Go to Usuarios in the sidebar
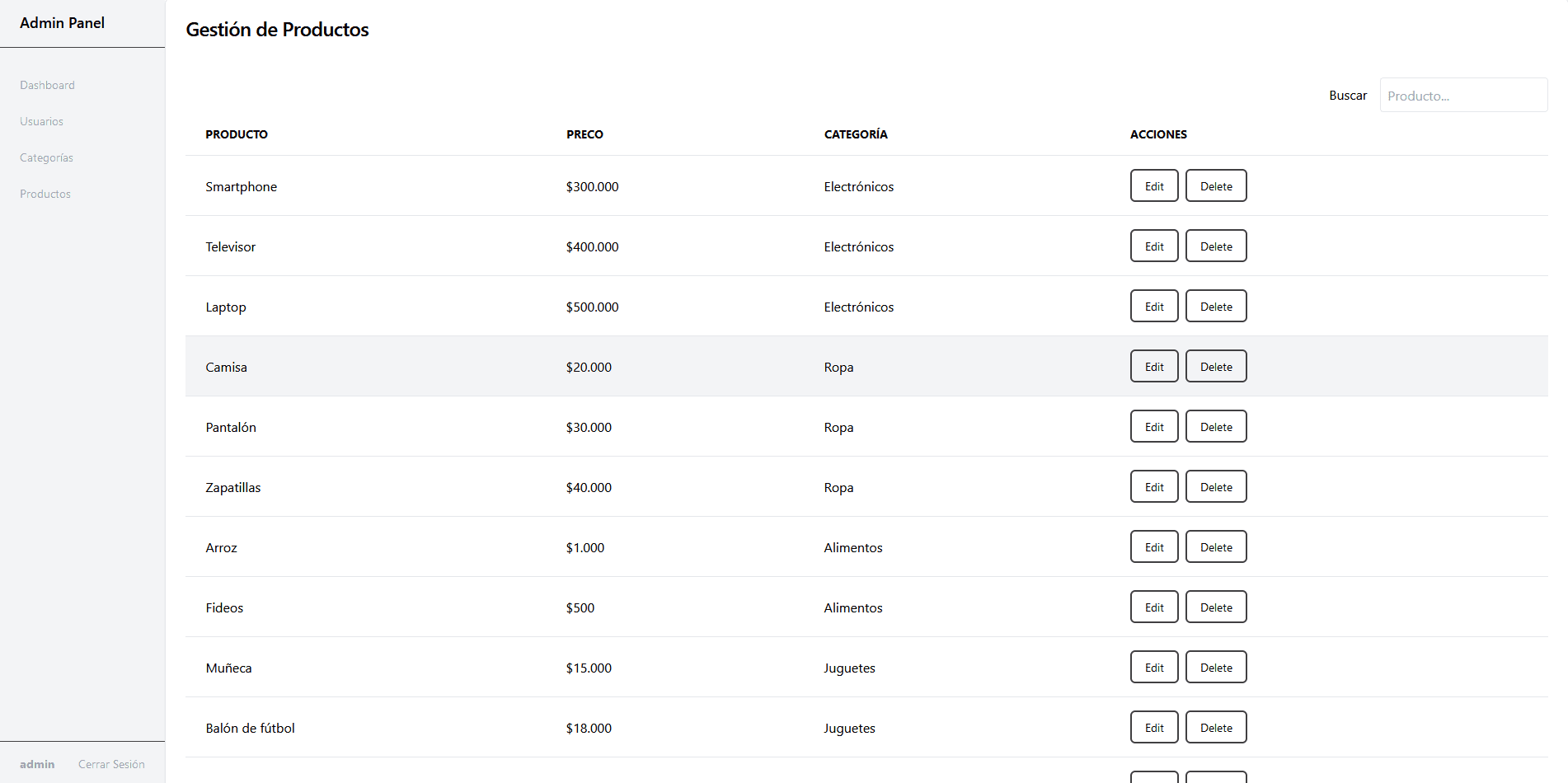 (41, 121)
